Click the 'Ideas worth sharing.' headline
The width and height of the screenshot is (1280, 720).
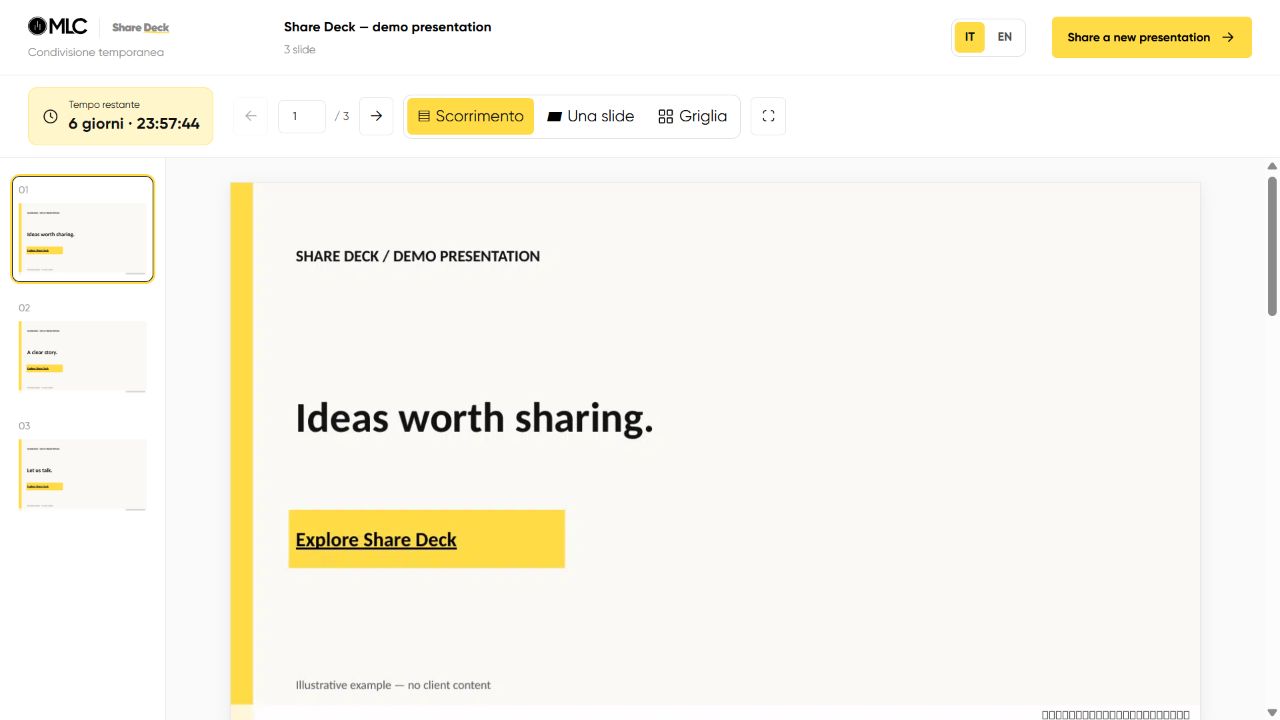click(474, 418)
